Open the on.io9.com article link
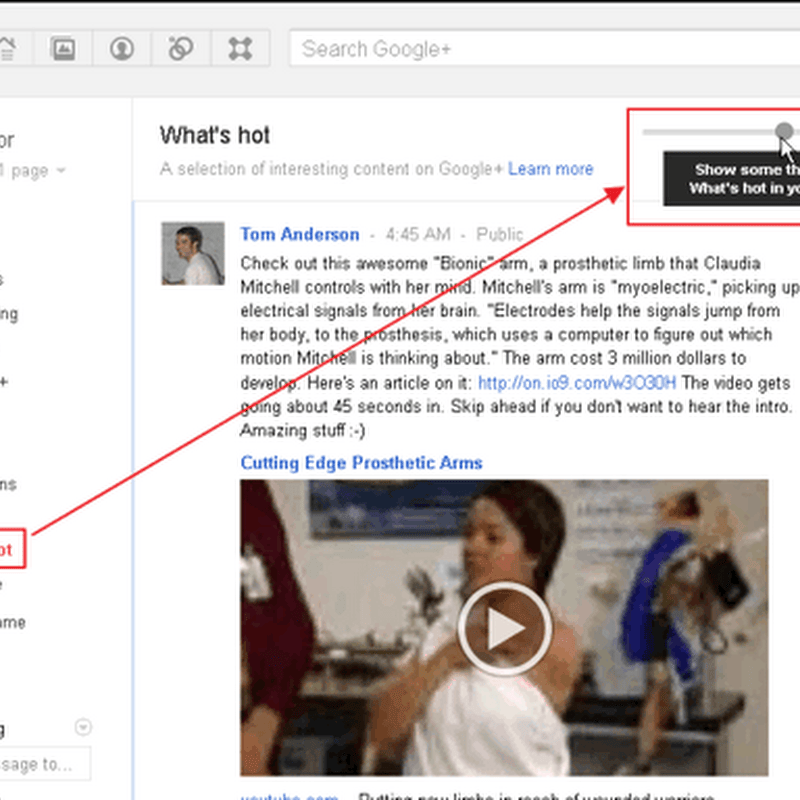 click(x=577, y=383)
